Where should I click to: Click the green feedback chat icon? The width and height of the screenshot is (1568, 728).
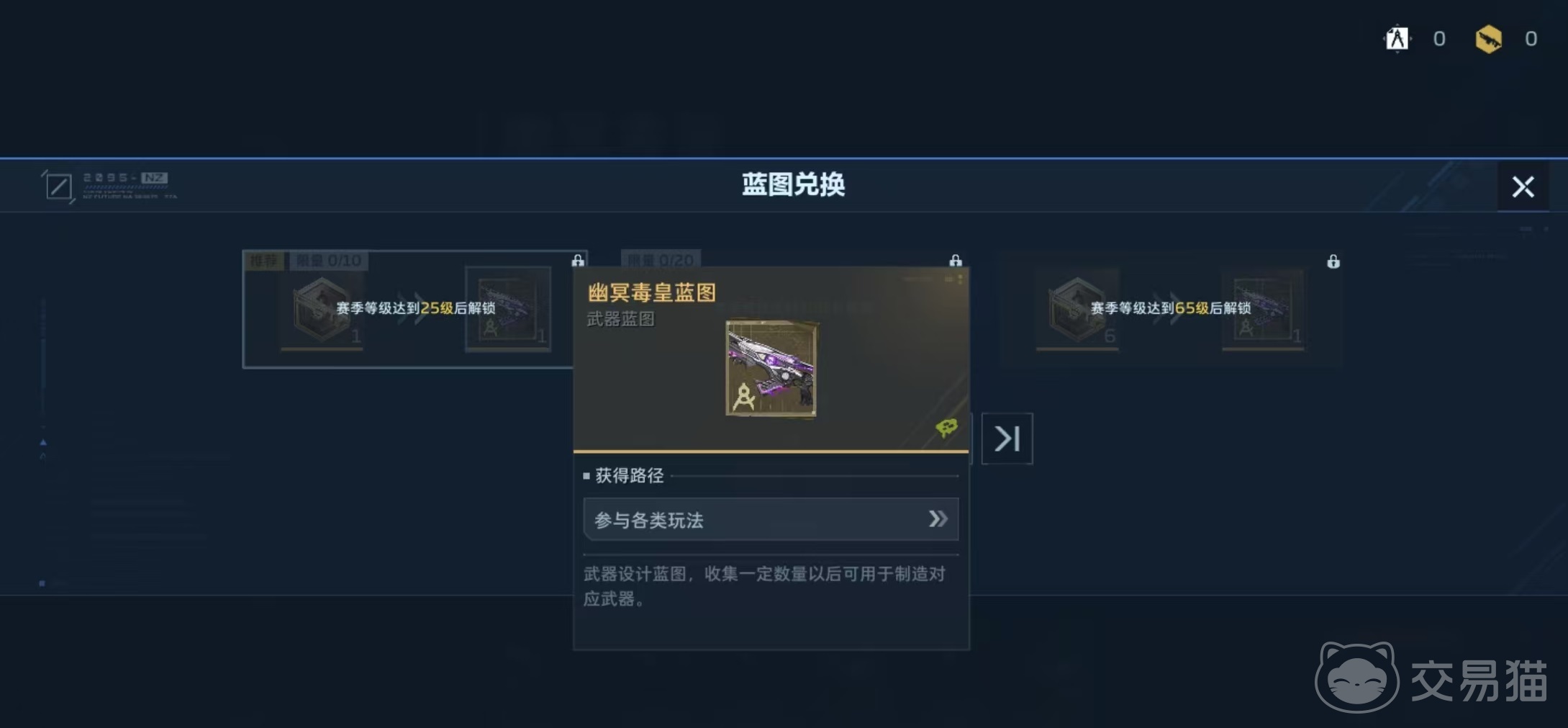(x=946, y=428)
